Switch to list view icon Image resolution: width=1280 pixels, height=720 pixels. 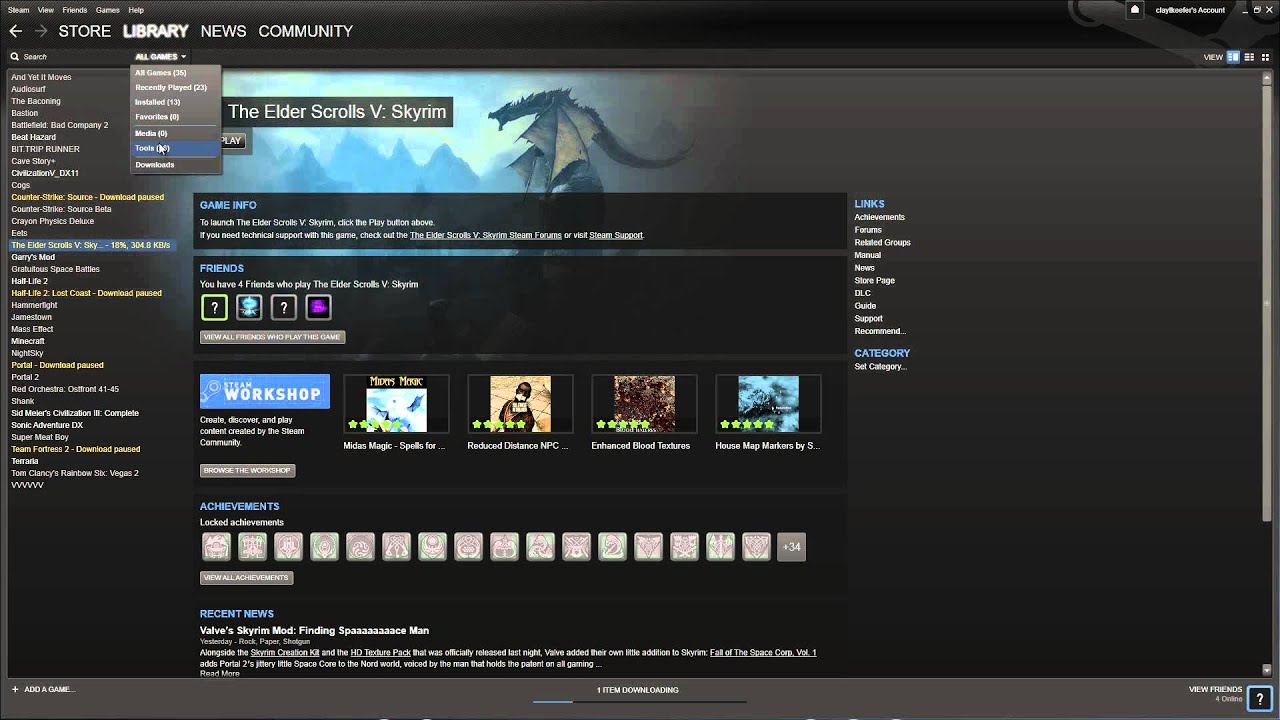(1249, 57)
